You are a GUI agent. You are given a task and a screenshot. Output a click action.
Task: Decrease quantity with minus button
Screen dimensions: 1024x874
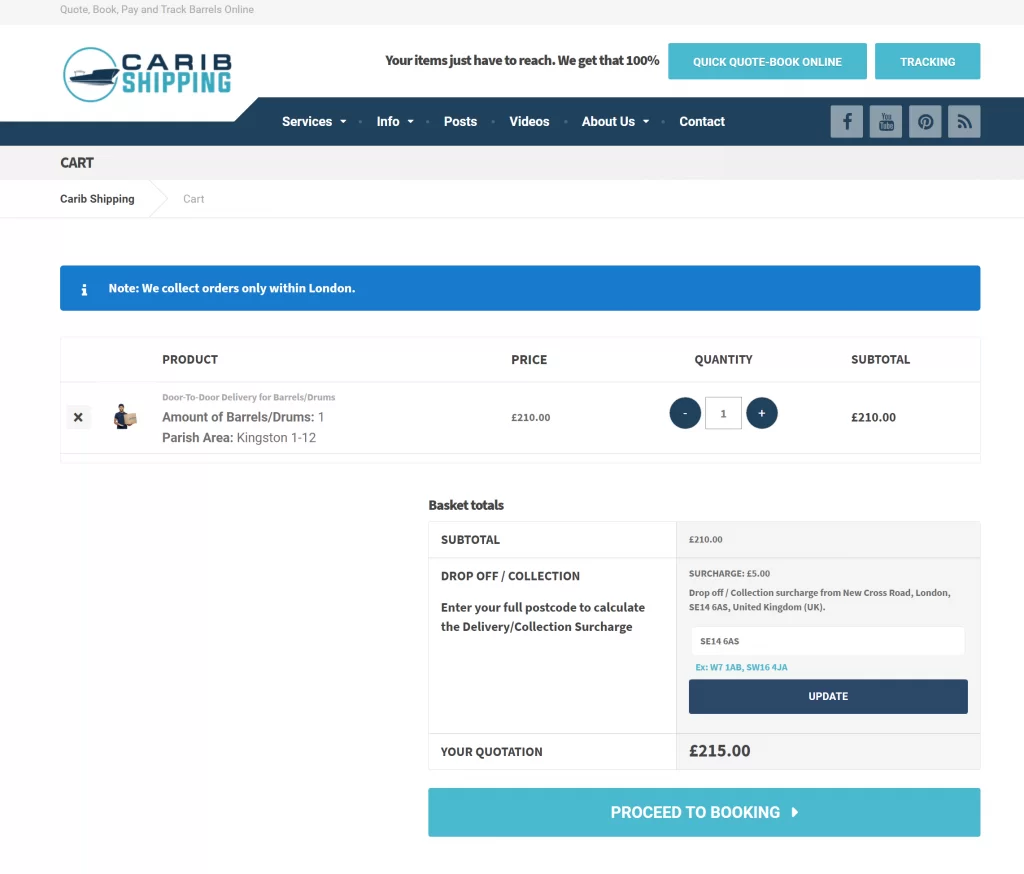click(685, 413)
